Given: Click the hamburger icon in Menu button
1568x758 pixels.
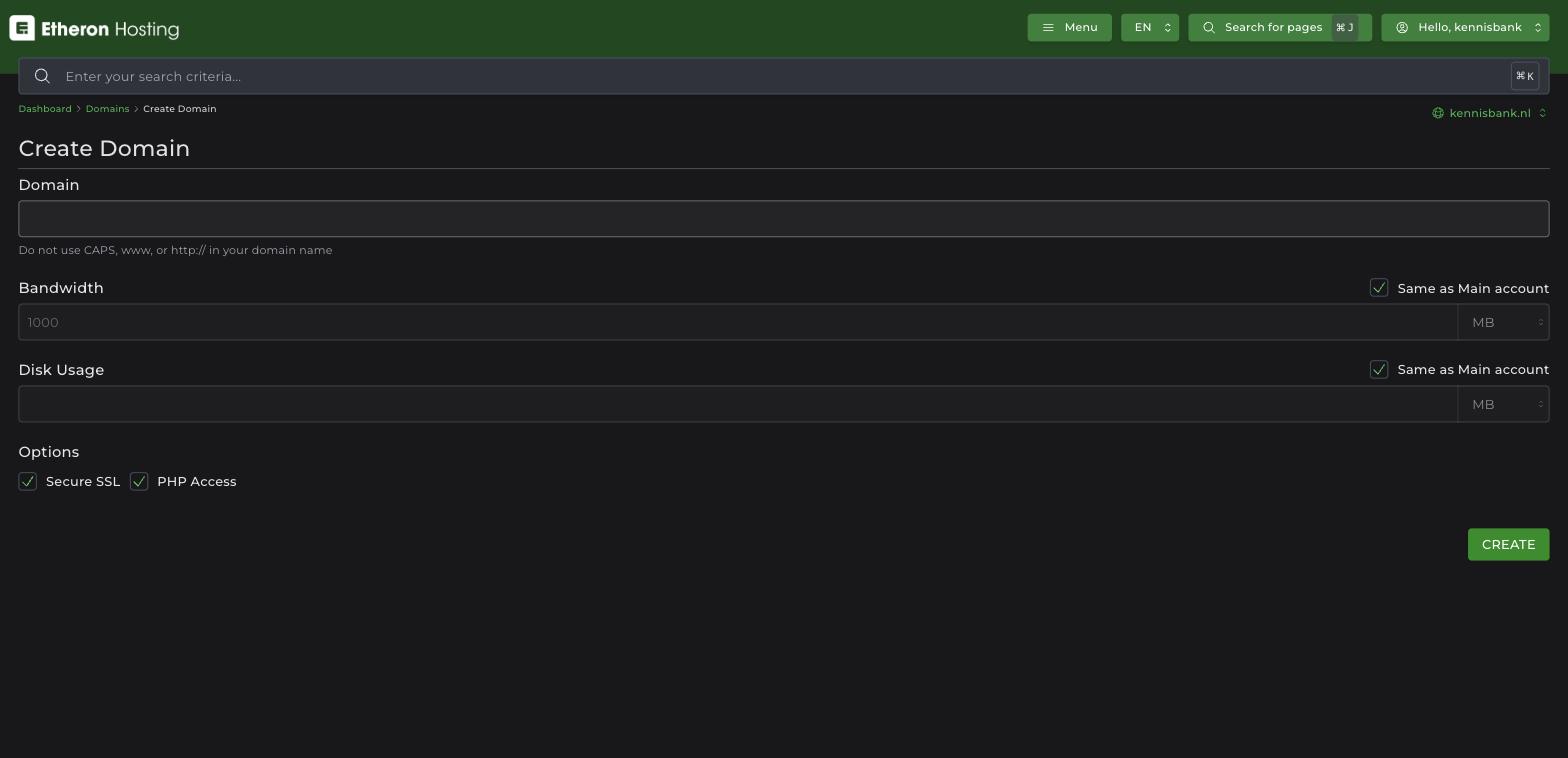Looking at the screenshot, I should (1048, 28).
